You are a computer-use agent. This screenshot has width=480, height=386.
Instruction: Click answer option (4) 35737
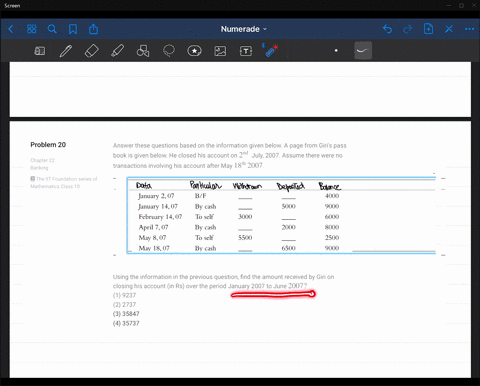[x=126, y=323]
